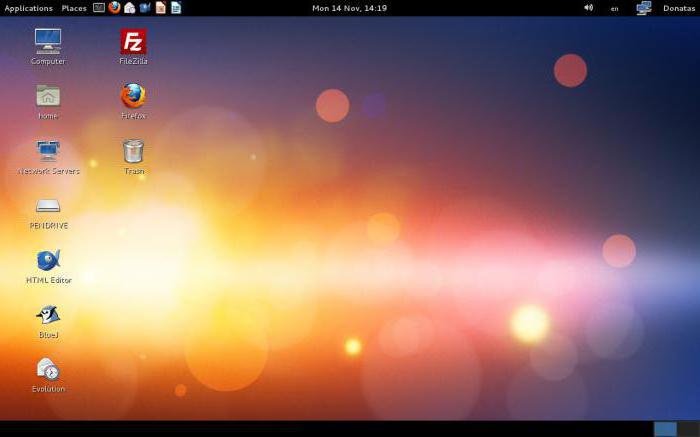
Task: Open the home folder icon
Action: click(x=48, y=96)
